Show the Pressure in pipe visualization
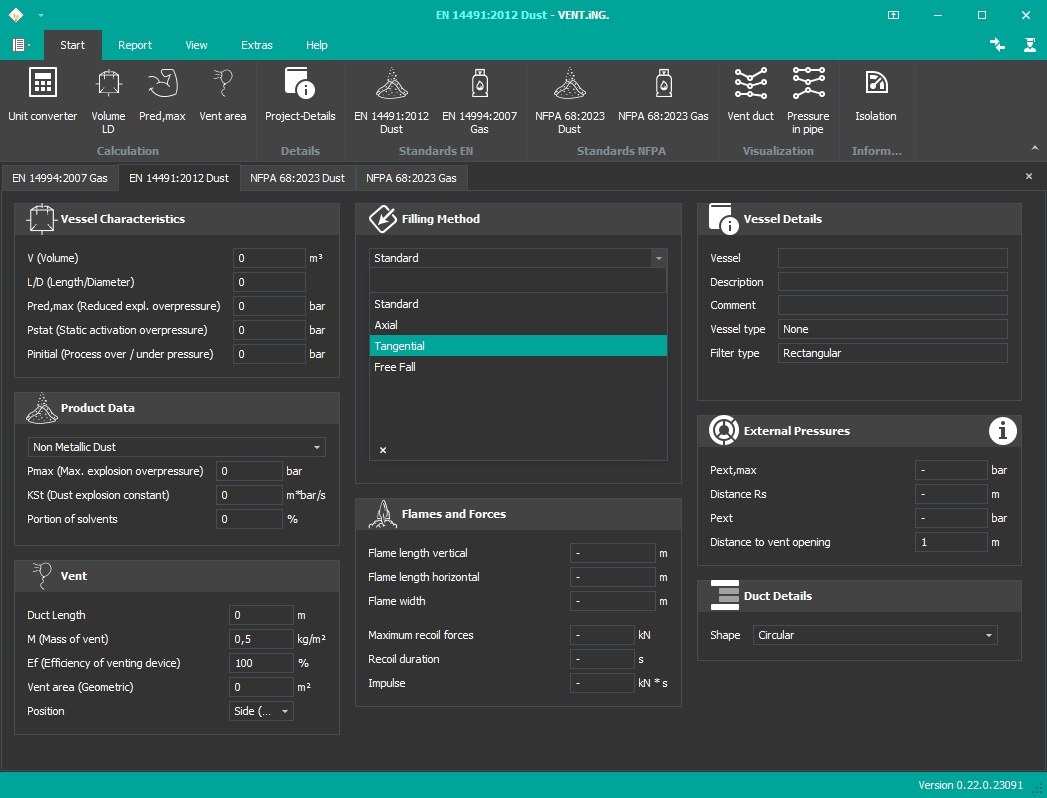 (x=808, y=96)
